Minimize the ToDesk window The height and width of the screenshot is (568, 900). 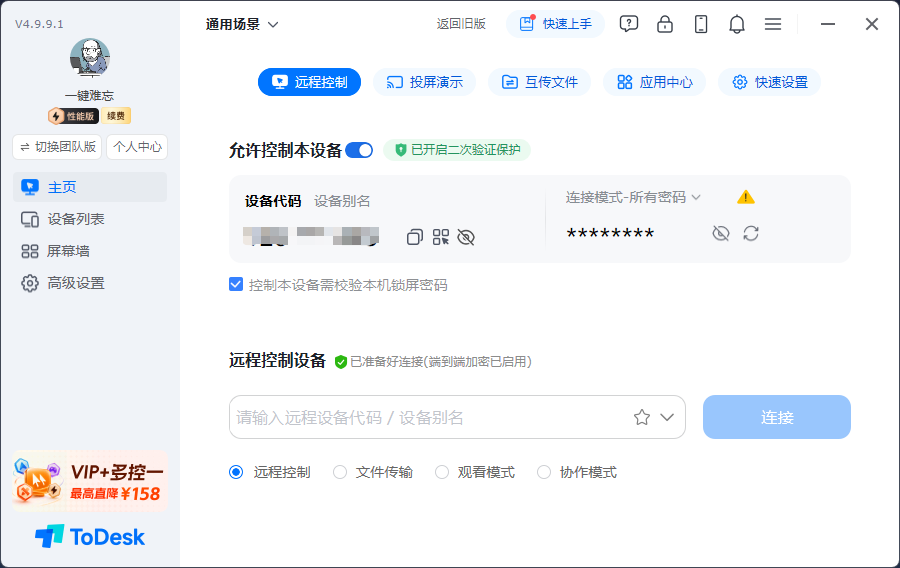pos(828,24)
